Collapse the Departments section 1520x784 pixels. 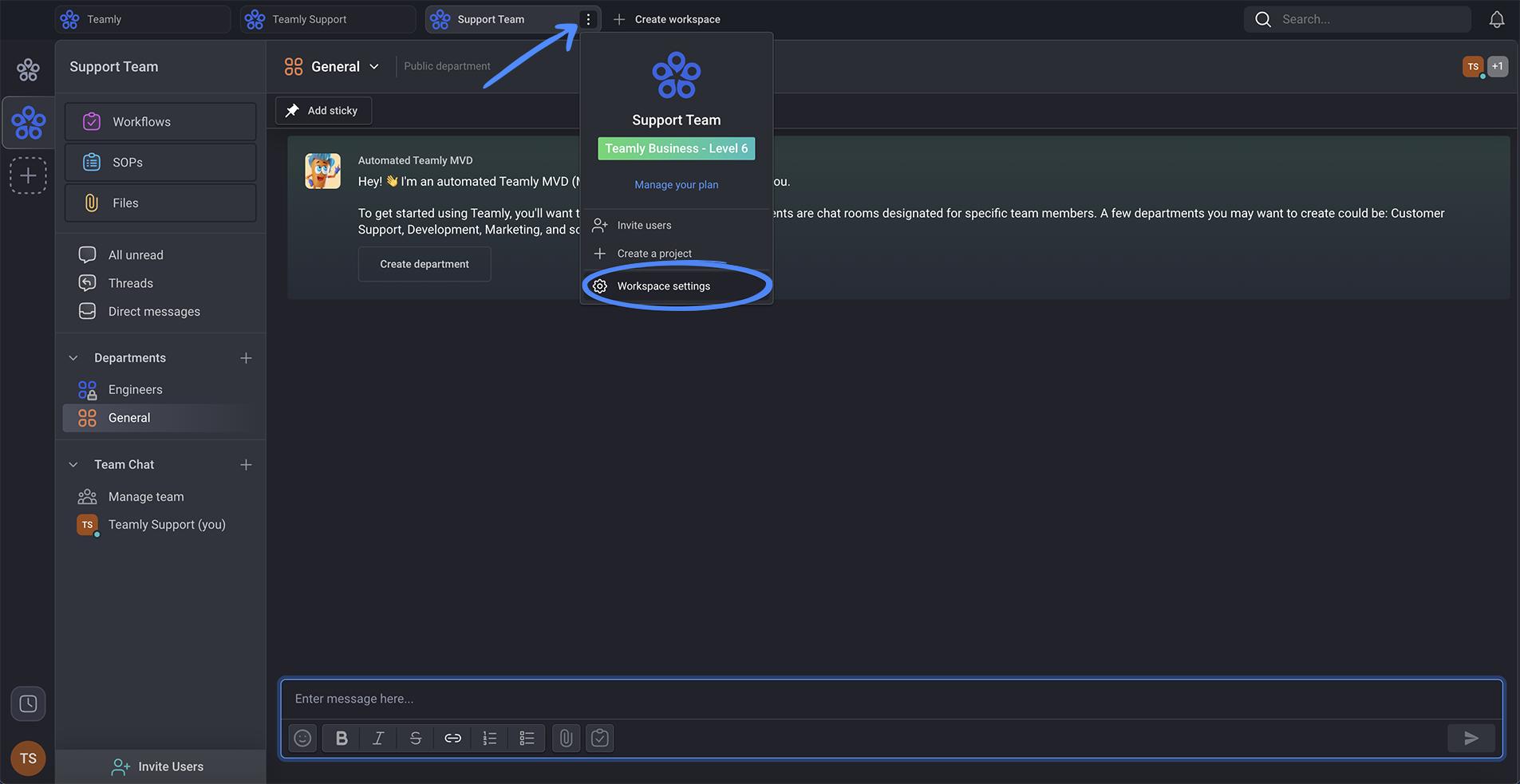[x=73, y=358]
